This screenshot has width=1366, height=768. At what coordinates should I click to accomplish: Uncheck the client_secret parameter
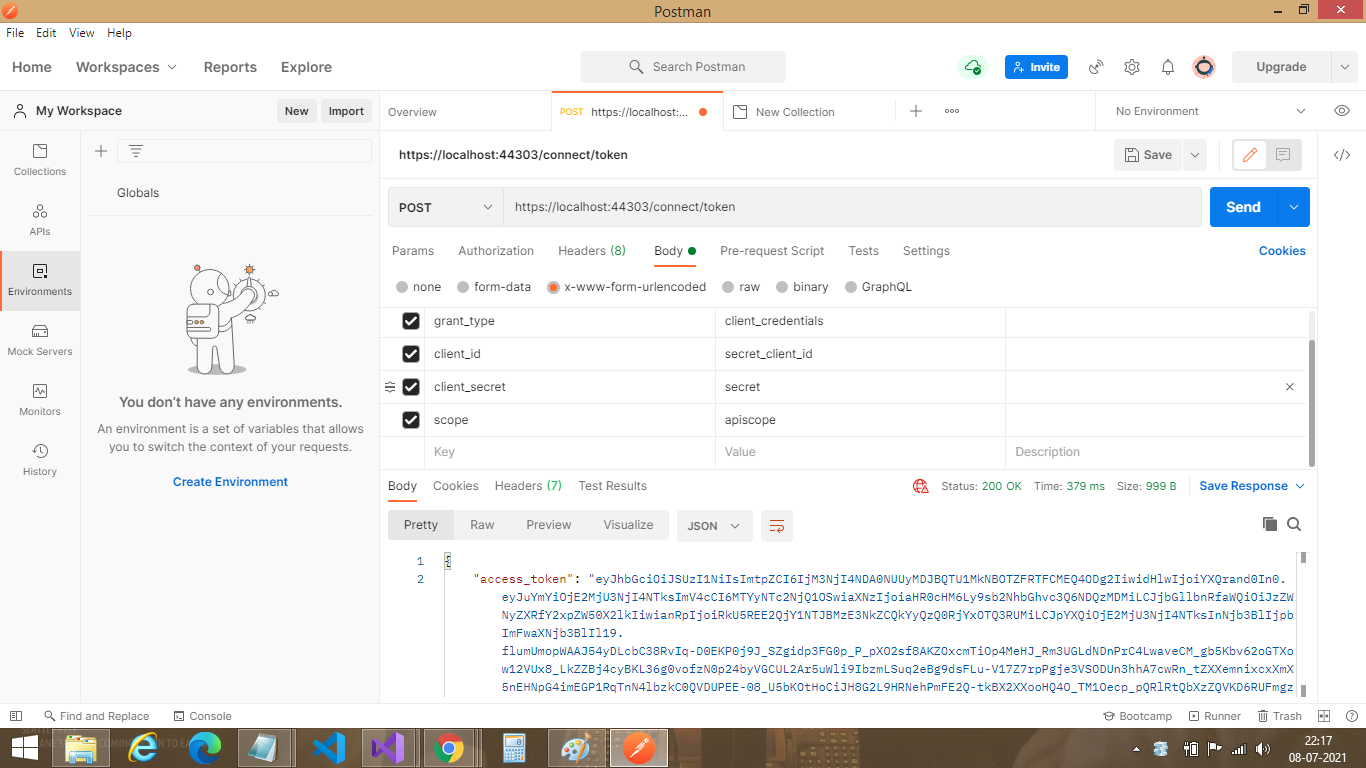tap(410, 387)
